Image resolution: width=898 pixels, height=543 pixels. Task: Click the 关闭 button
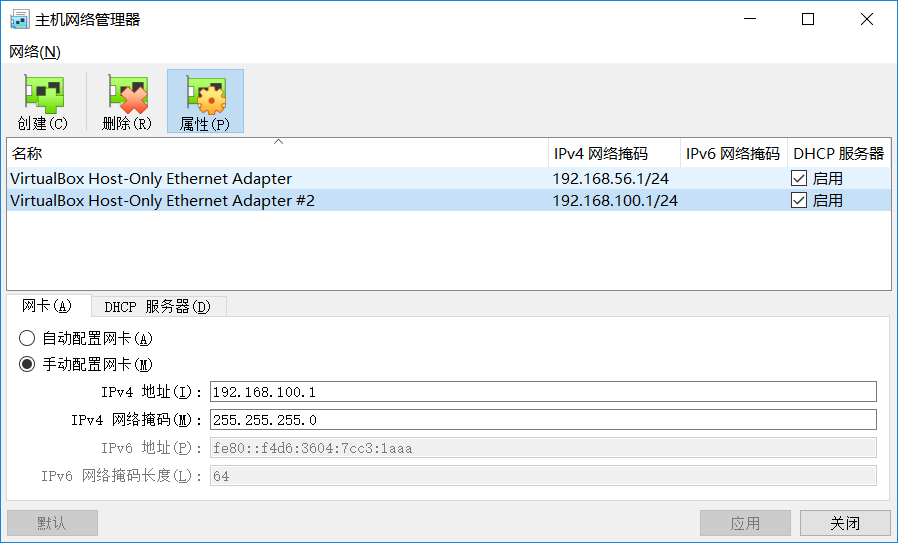point(845,523)
